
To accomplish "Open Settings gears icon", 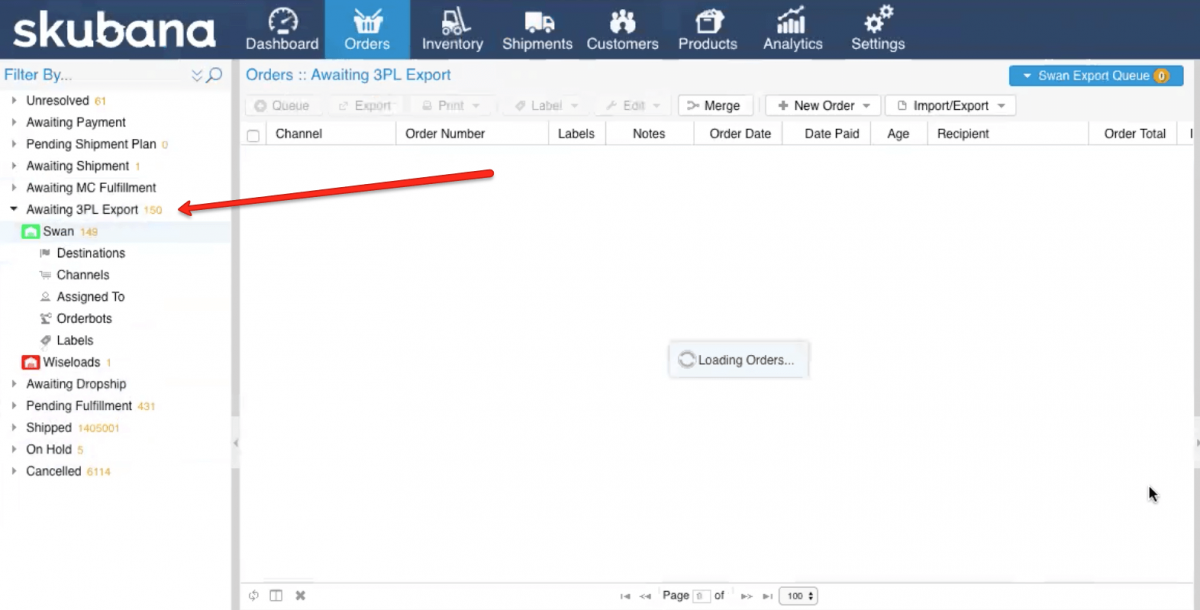I will coord(878,21).
